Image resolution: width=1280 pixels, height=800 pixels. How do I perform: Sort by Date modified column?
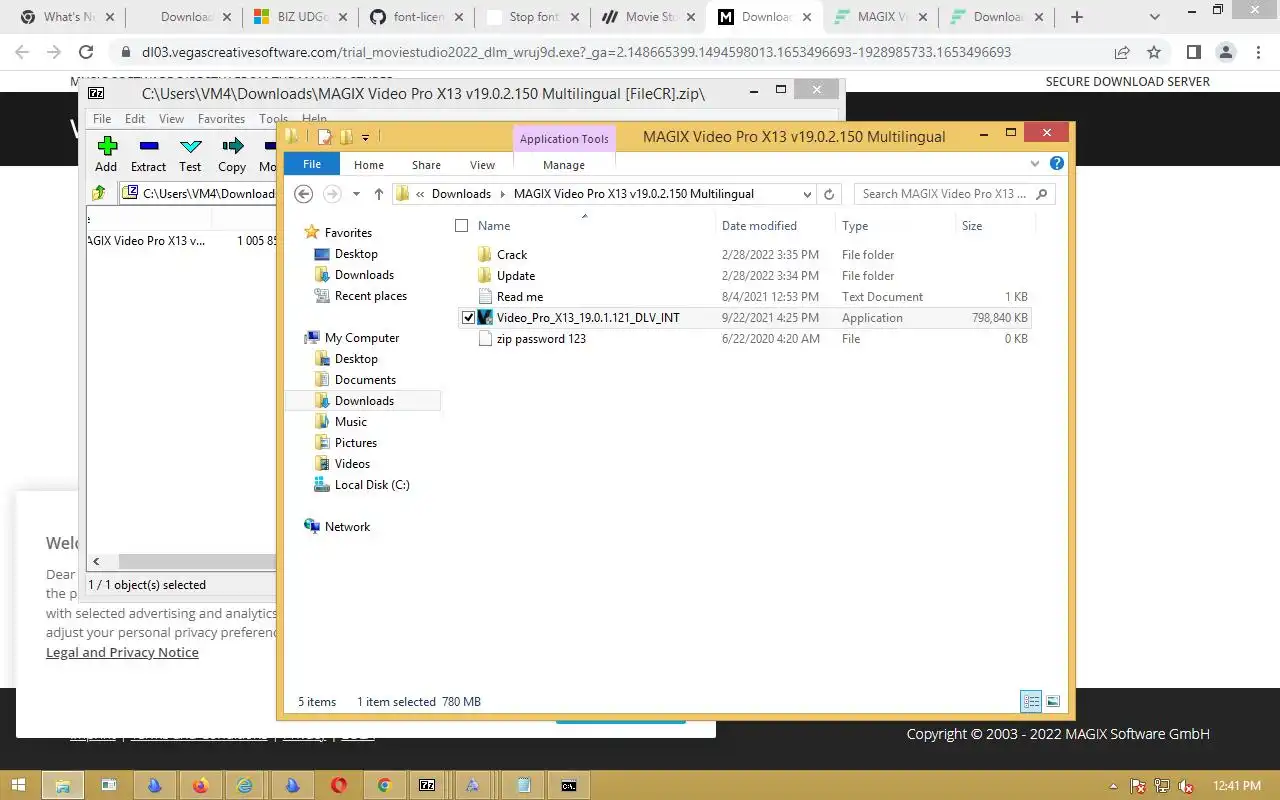[759, 226]
